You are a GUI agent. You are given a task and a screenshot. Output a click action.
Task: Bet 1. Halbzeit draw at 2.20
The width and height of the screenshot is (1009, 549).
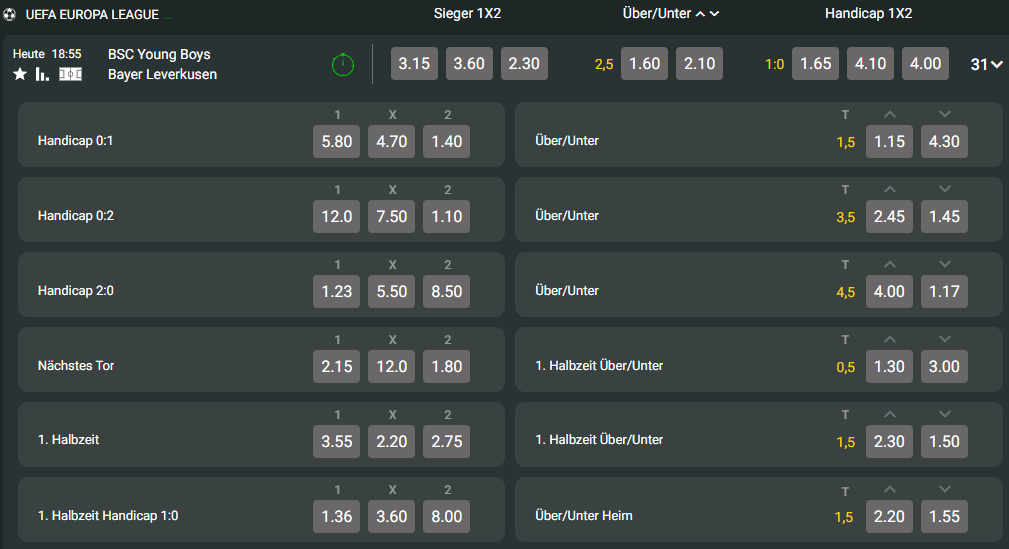tap(392, 441)
